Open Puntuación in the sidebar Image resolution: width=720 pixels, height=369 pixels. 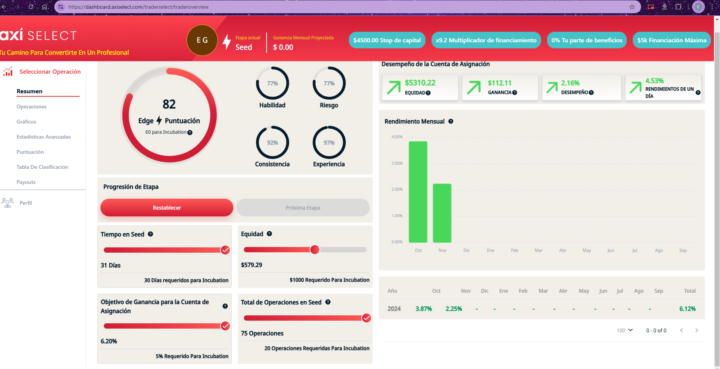click(30, 152)
